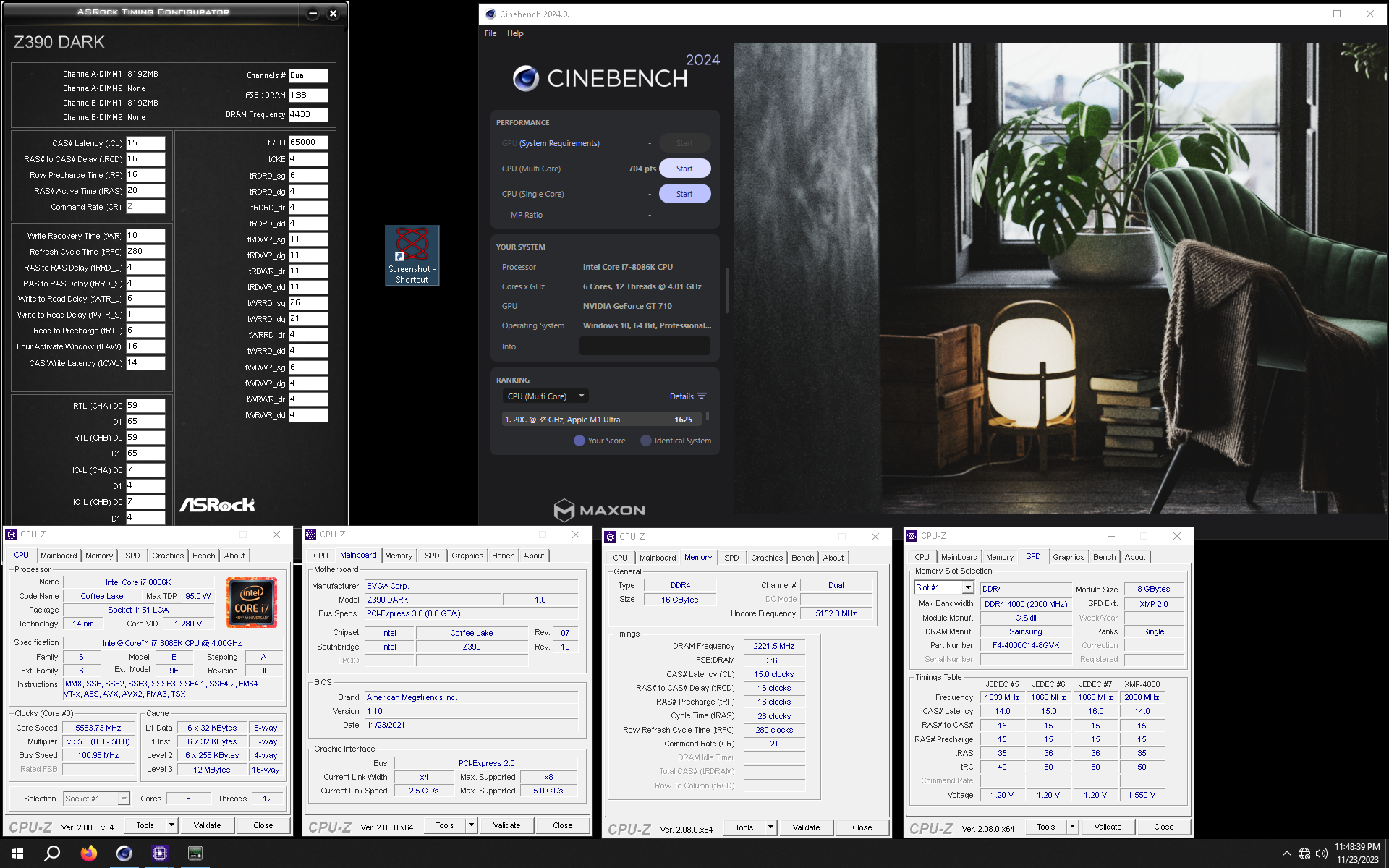Expand Tools arrow in CPU-Z Mainboard window
Screen dimensions: 1389x868
pos(471,825)
